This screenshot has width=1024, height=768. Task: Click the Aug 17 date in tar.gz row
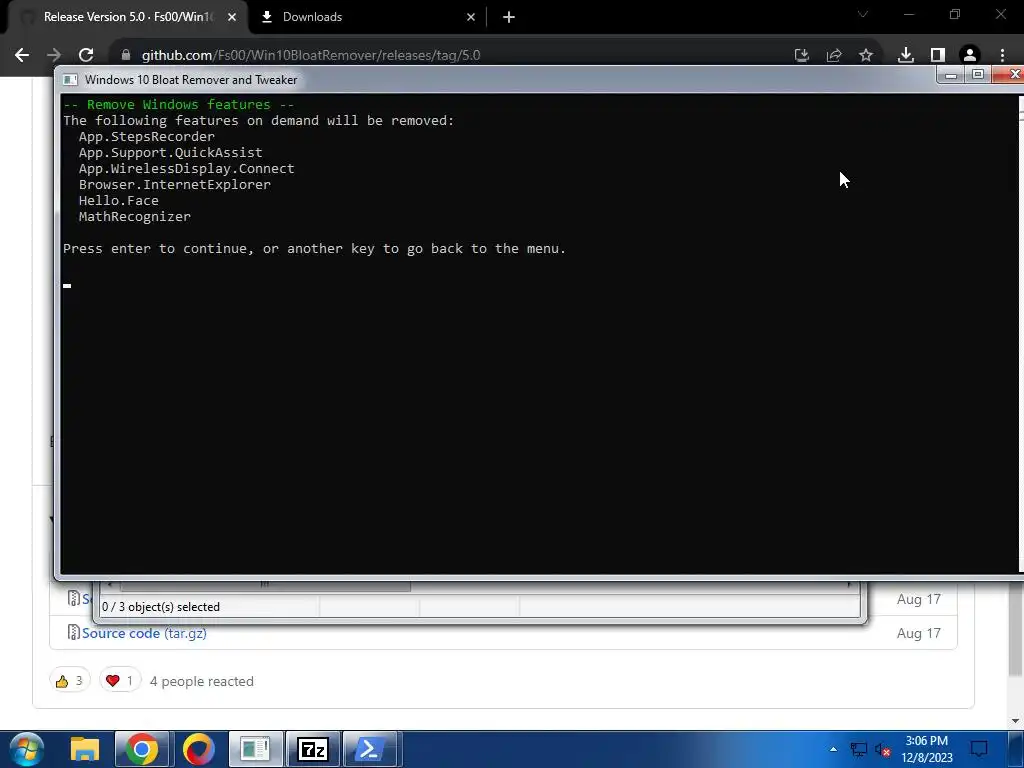[x=918, y=633]
